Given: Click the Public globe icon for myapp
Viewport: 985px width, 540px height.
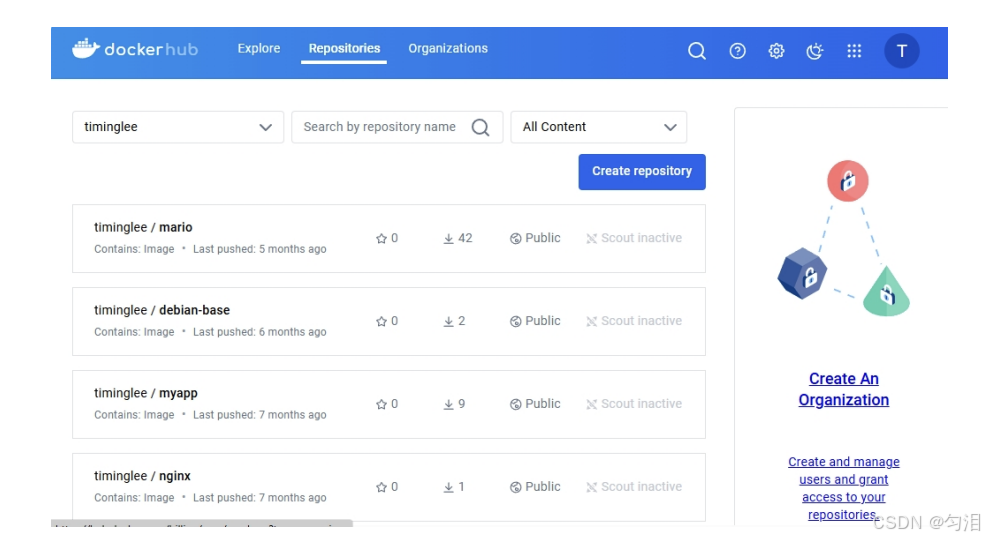Looking at the screenshot, I should (516, 404).
